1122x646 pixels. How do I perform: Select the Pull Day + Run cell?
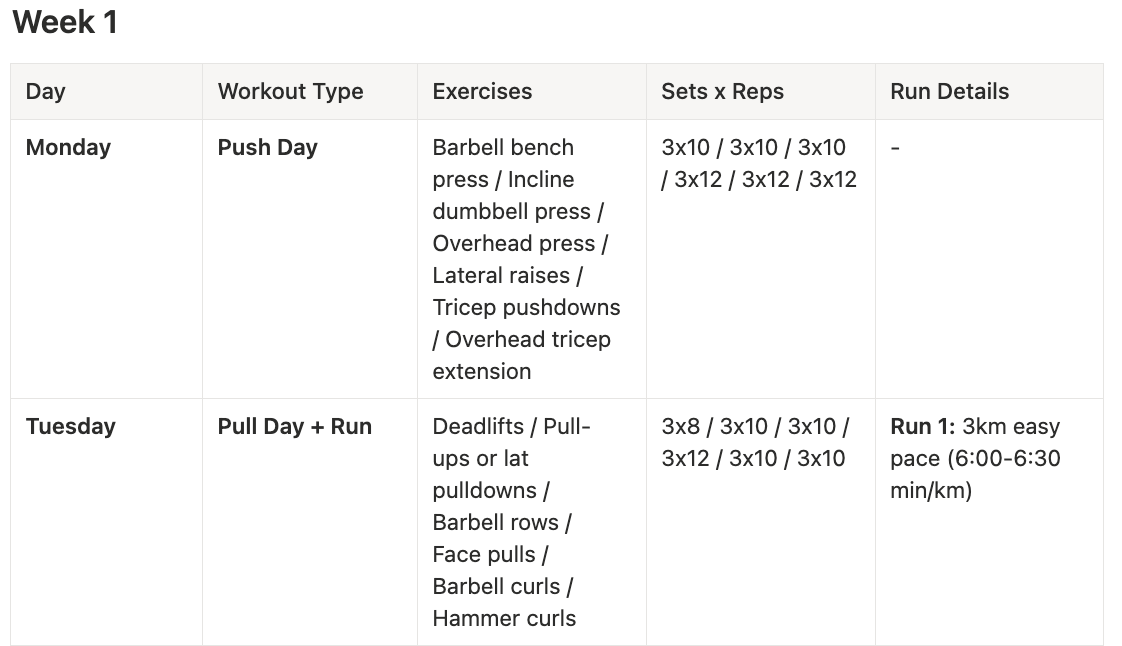click(x=294, y=427)
